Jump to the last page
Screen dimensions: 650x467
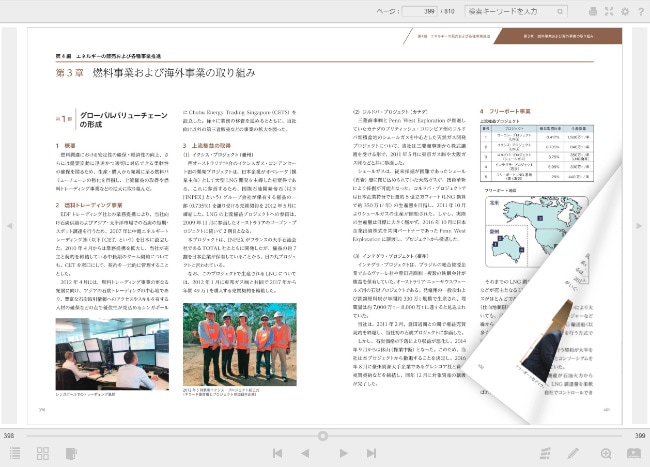[x=370, y=453]
